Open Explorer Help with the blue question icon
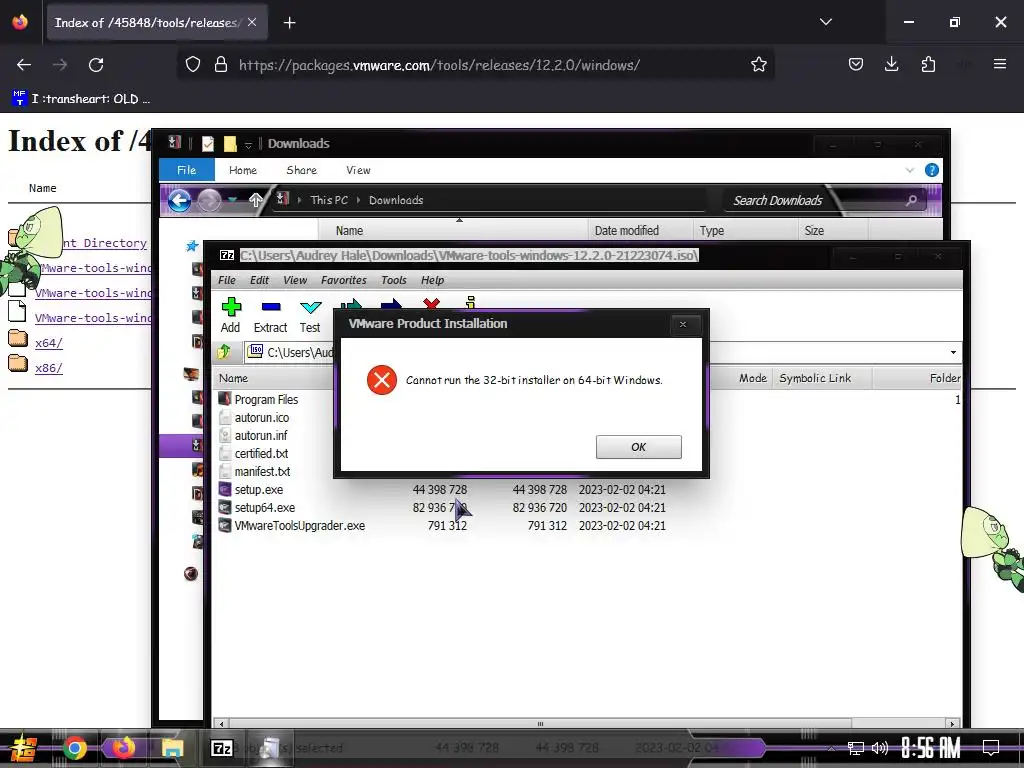The height and width of the screenshot is (768, 1024). [932, 170]
